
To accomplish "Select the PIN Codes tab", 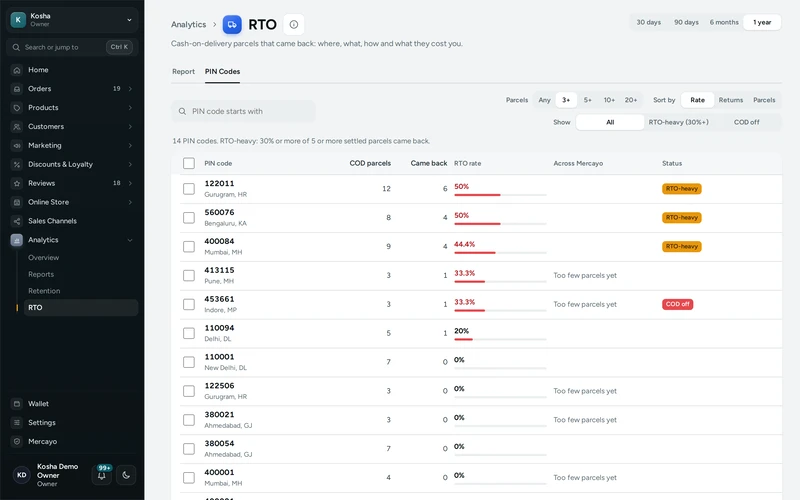I will coord(222,71).
